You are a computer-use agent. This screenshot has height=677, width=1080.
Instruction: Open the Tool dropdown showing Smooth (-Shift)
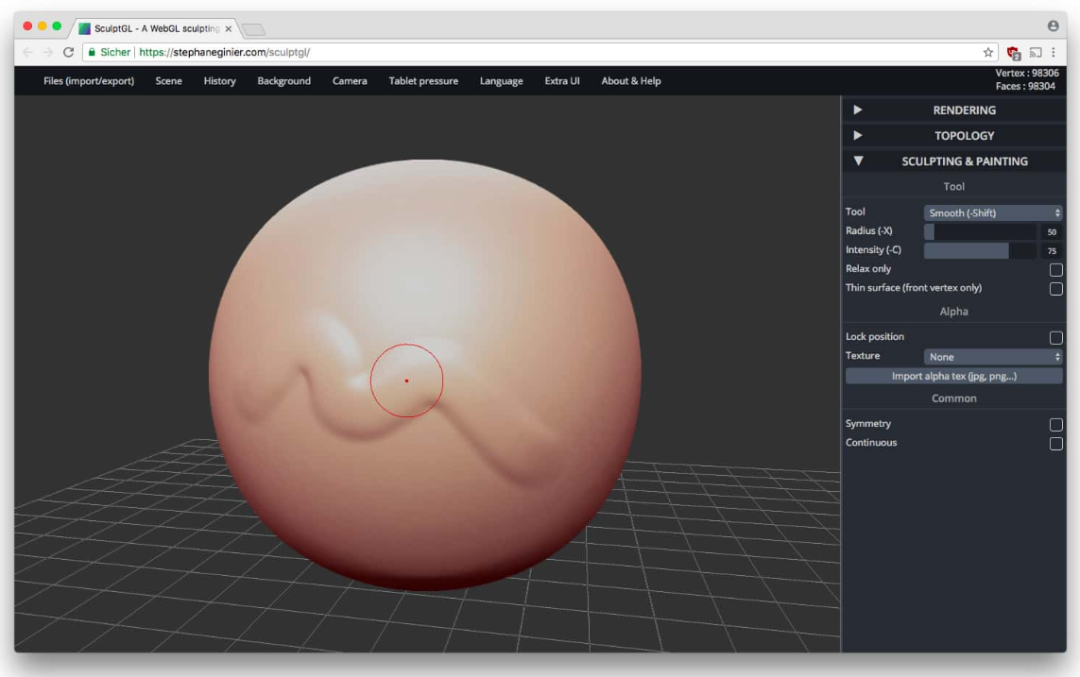[x=992, y=212]
